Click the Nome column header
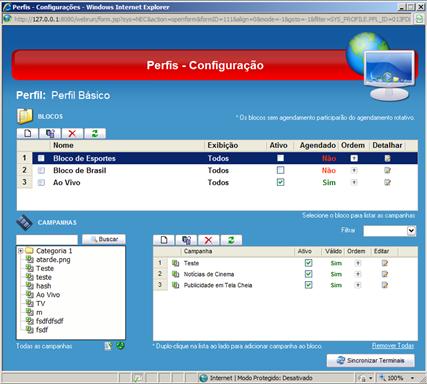427x384 pixels. [63, 145]
